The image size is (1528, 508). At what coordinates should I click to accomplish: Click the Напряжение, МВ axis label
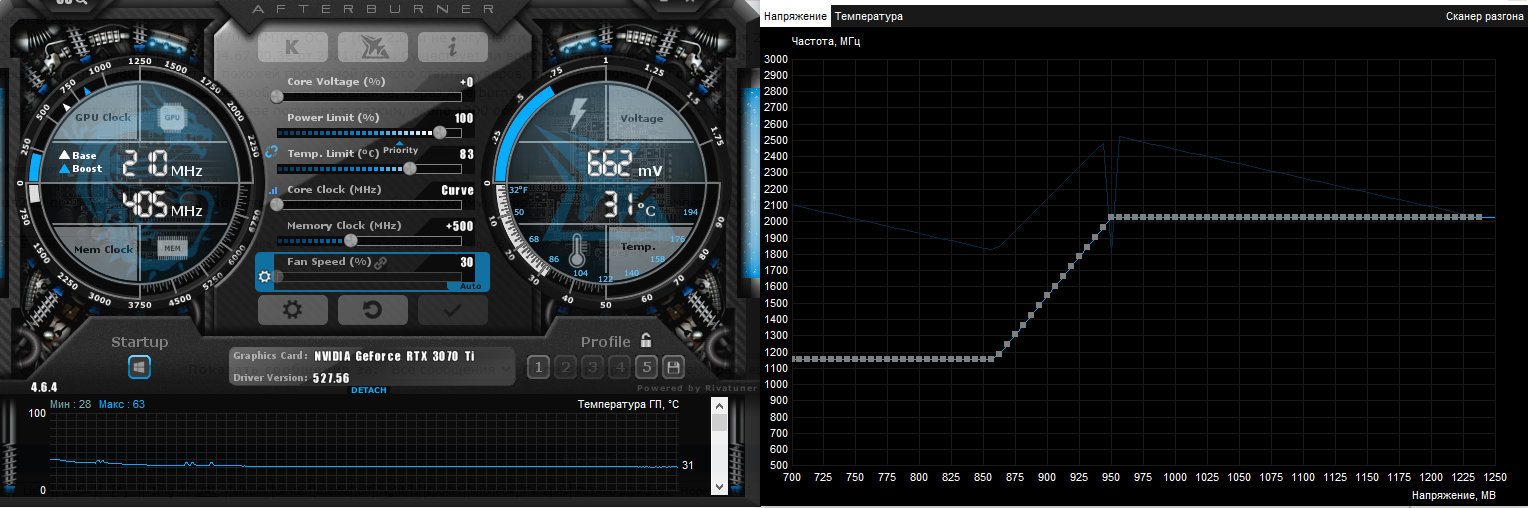click(1454, 495)
